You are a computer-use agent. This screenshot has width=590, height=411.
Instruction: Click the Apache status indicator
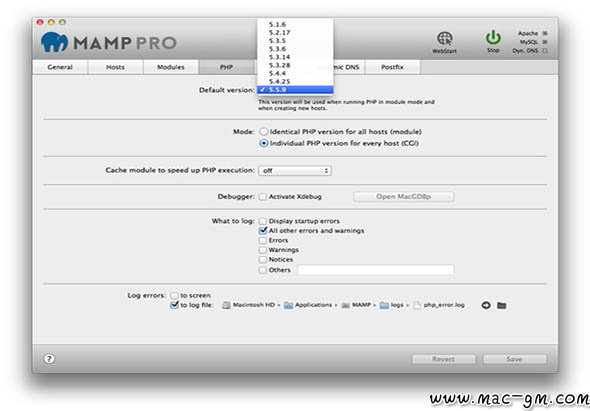click(545, 33)
